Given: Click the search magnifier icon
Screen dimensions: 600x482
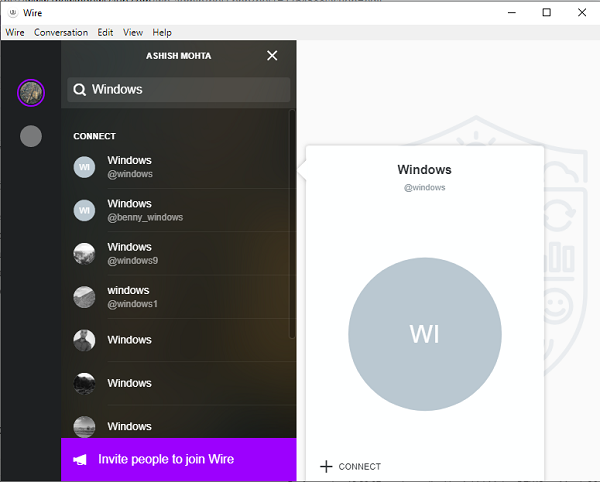Looking at the screenshot, I should click(x=80, y=90).
